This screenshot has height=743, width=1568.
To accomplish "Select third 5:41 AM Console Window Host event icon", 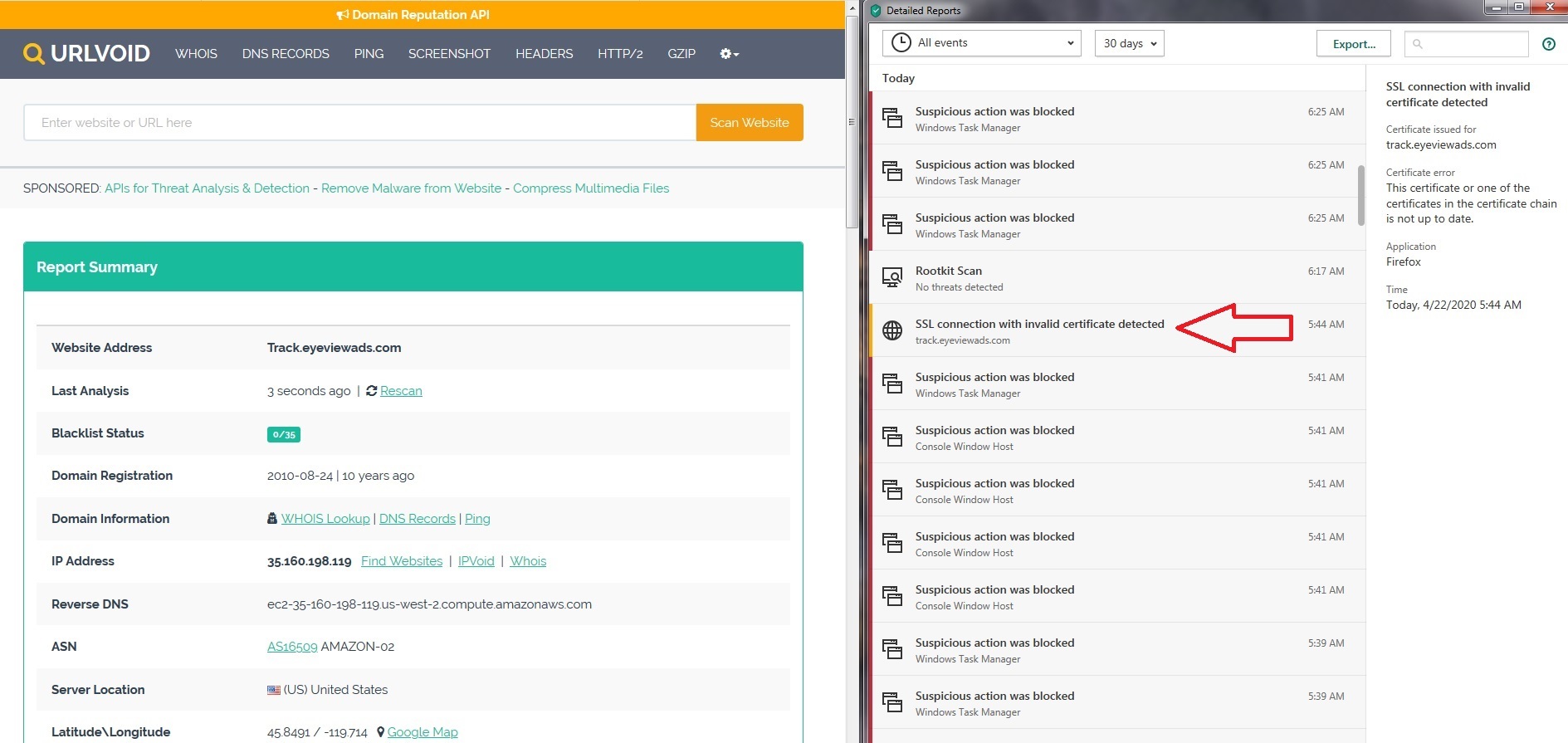I will click(x=892, y=543).
